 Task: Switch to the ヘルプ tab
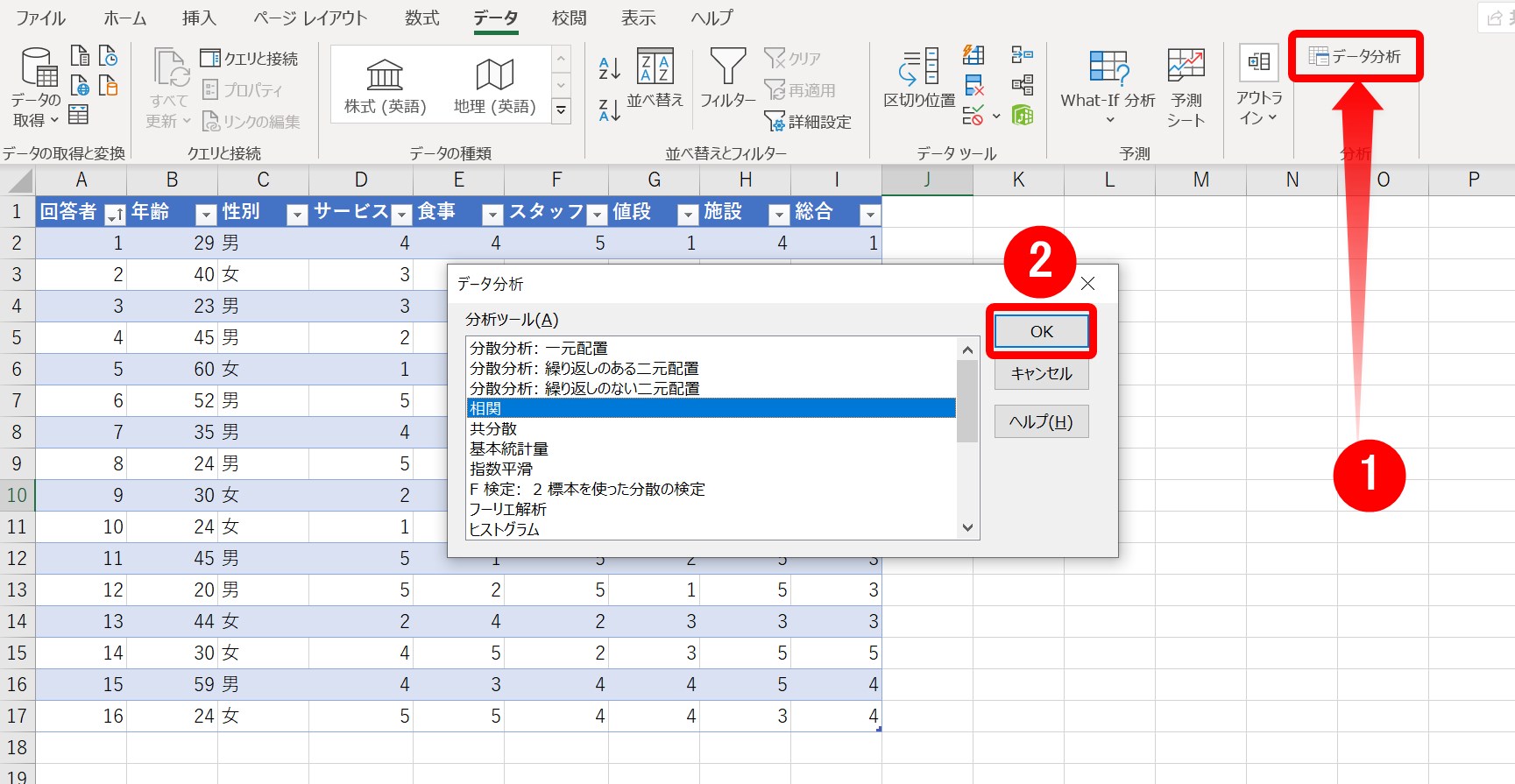pos(711,18)
